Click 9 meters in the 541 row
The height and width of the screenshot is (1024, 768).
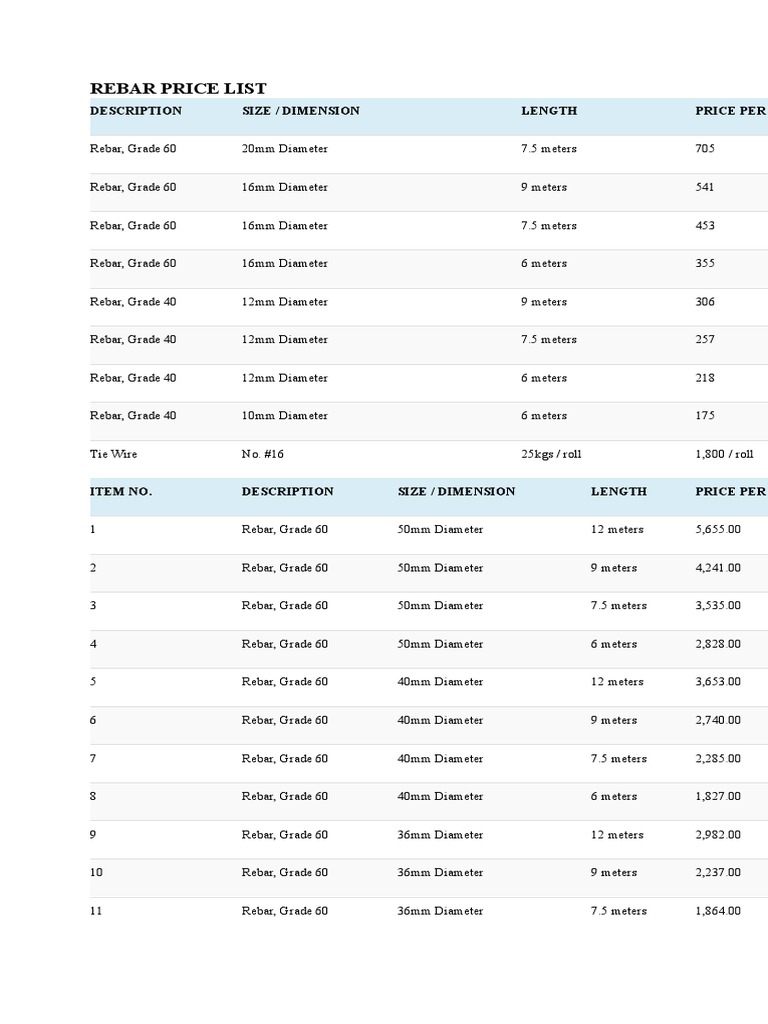click(x=544, y=187)
